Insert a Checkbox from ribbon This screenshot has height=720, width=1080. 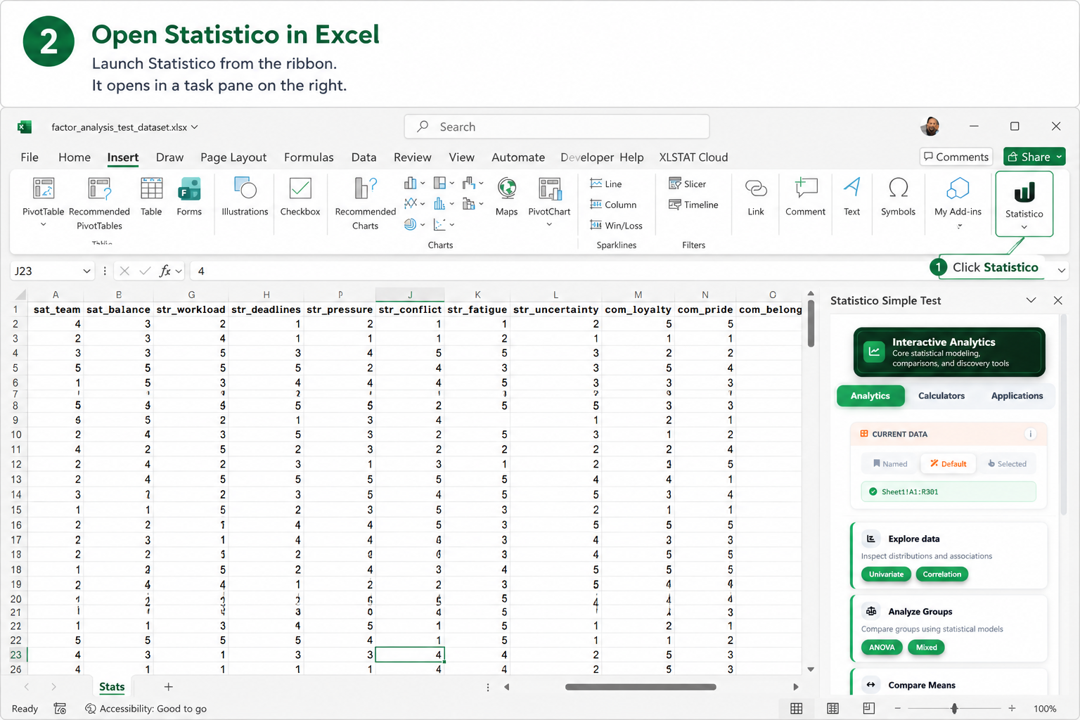(x=300, y=197)
